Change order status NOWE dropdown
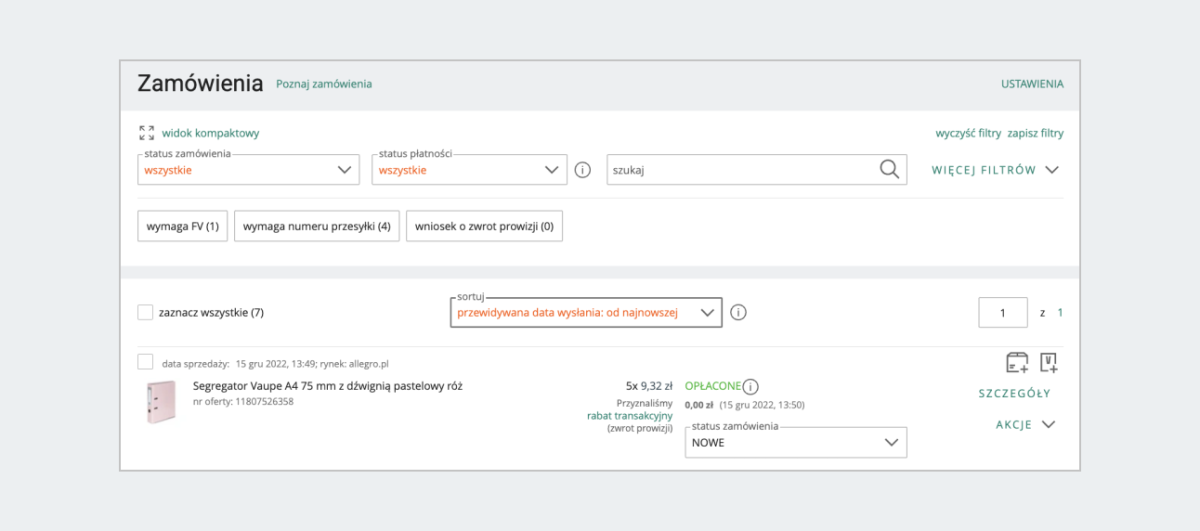The height and width of the screenshot is (531, 1200). 796,442
